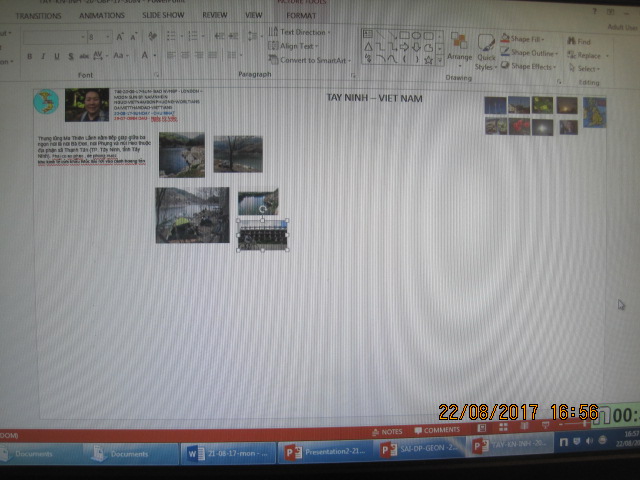
Task: Click the Find binoculars icon
Action: (571, 41)
